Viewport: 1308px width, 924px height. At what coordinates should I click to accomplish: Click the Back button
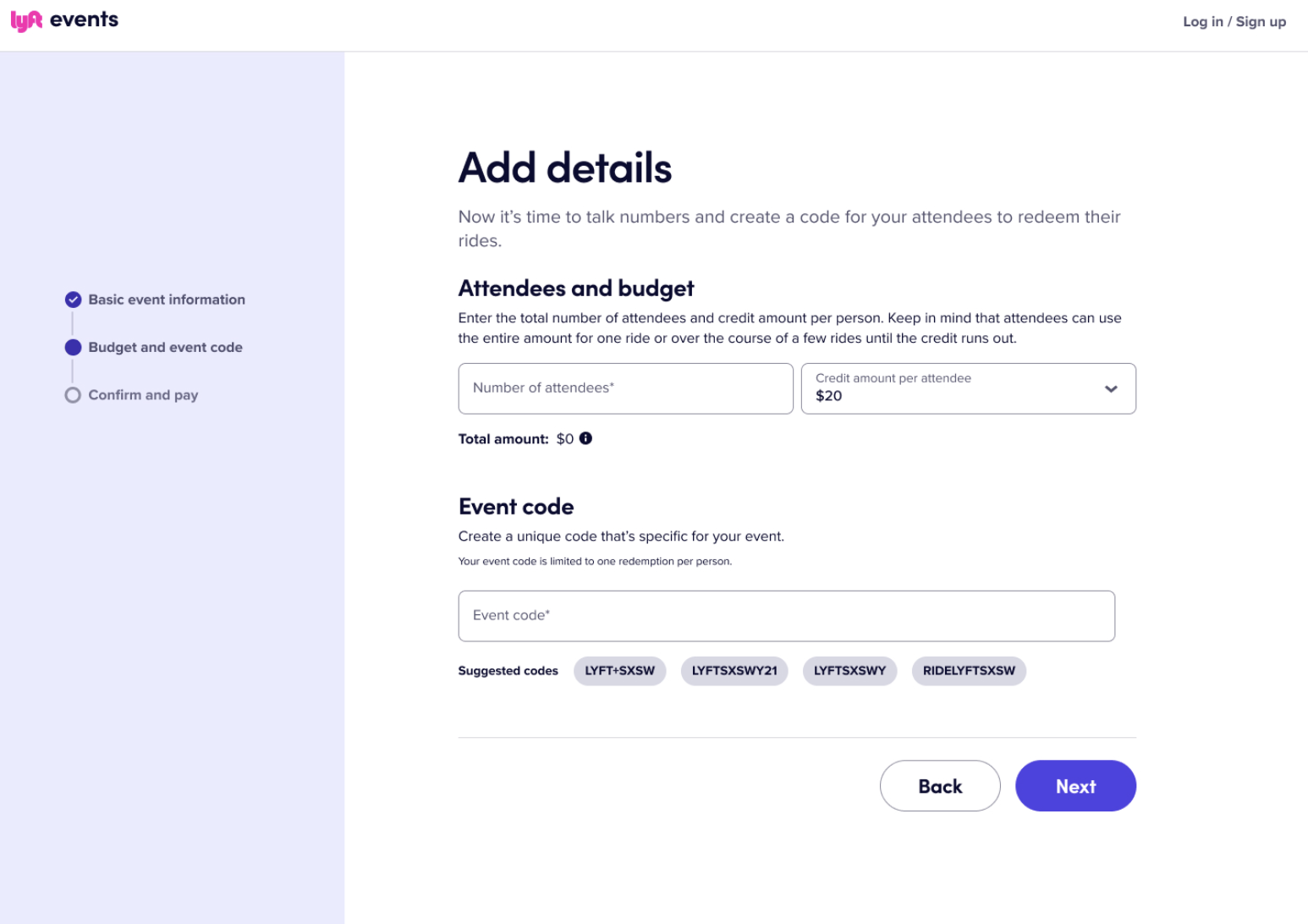click(940, 786)
